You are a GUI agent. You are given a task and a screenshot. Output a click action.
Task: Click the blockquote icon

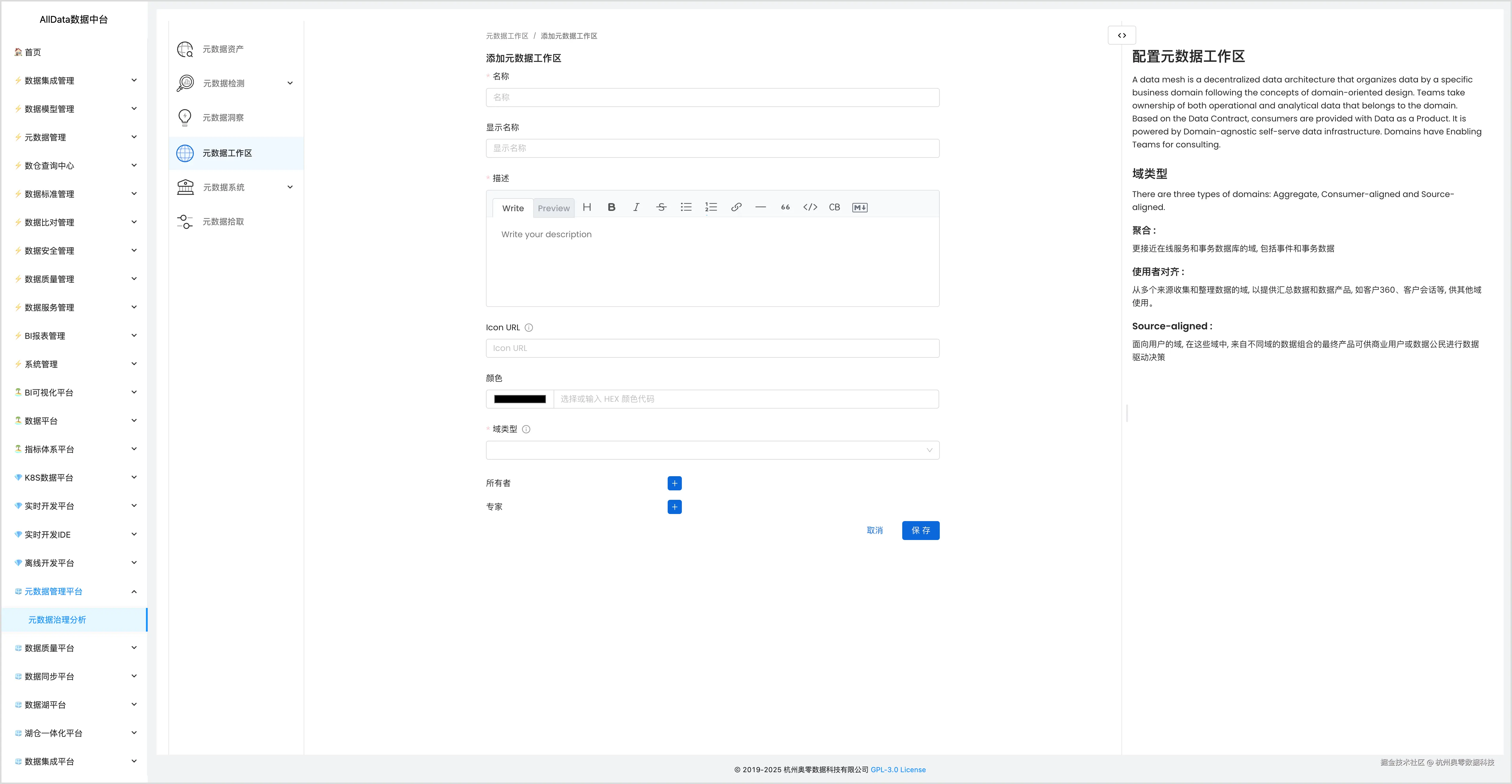785,207
